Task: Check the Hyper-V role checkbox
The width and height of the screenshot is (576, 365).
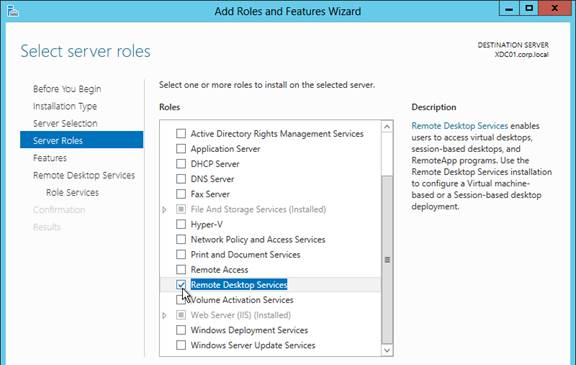Action: [x=181, y=224]
